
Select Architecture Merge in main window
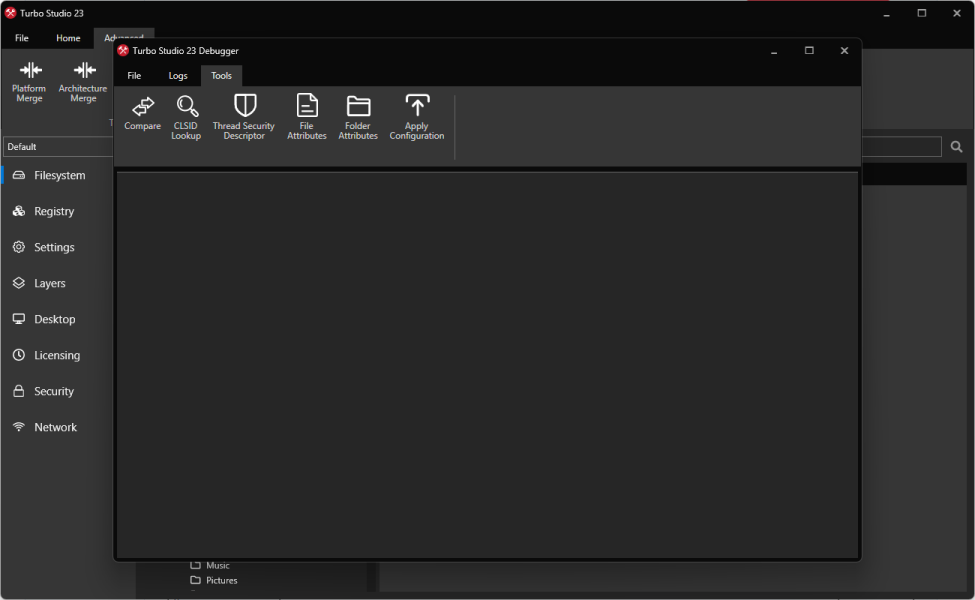pyautogui.click(x=83, y=82)
